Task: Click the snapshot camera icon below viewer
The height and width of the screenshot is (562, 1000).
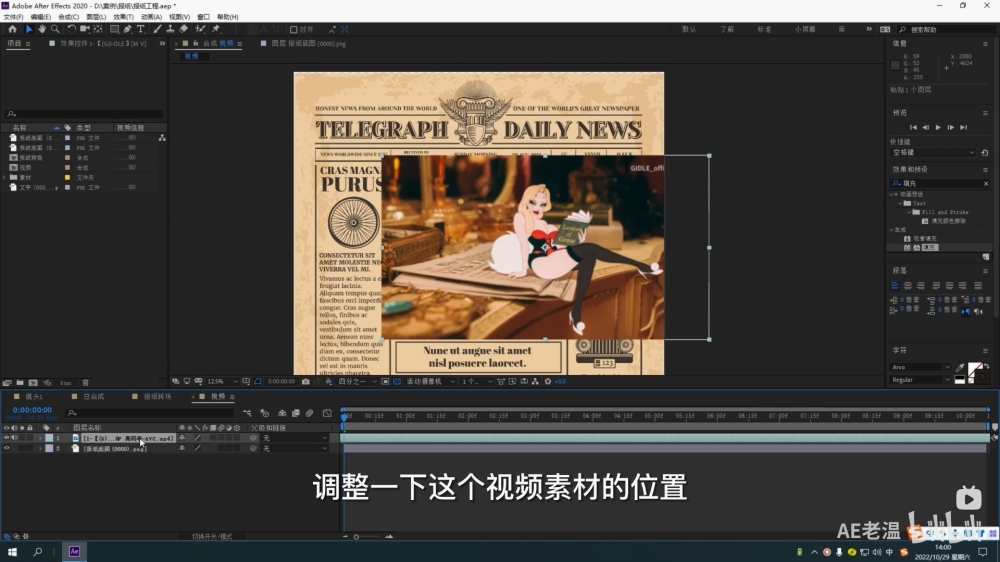Action: [305, 381]
